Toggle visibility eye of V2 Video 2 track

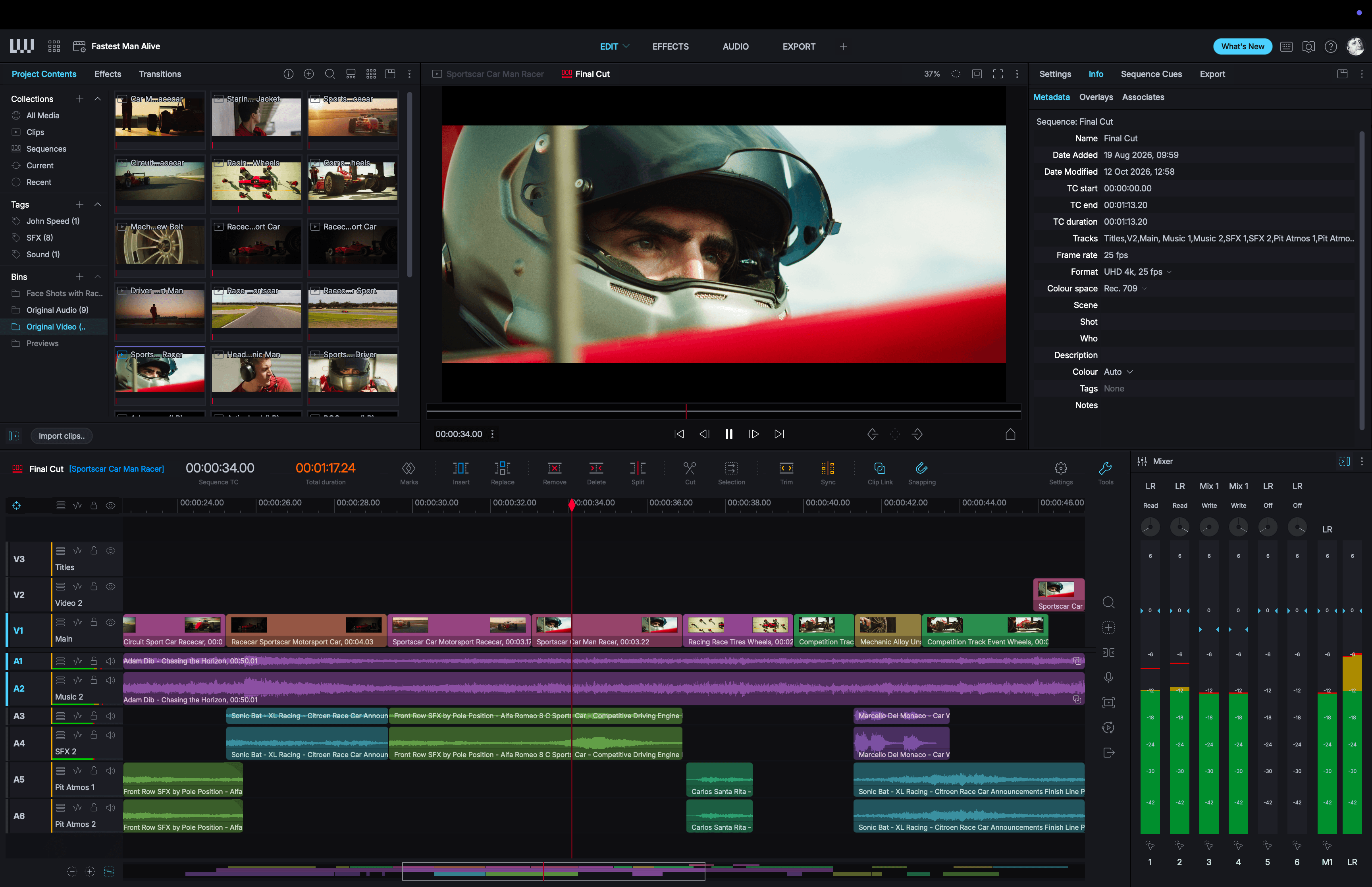[x=110, y=586]
